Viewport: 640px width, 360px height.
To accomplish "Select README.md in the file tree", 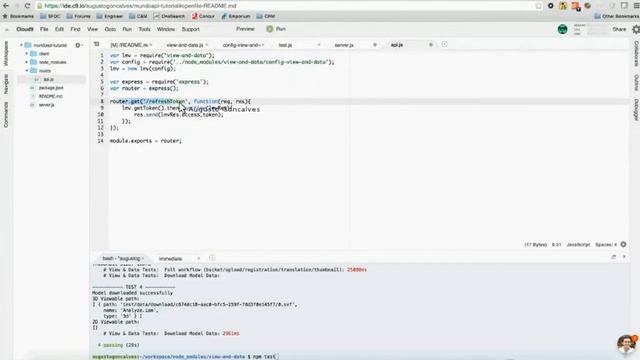I will pyautogui.click(x=51, y=96).
